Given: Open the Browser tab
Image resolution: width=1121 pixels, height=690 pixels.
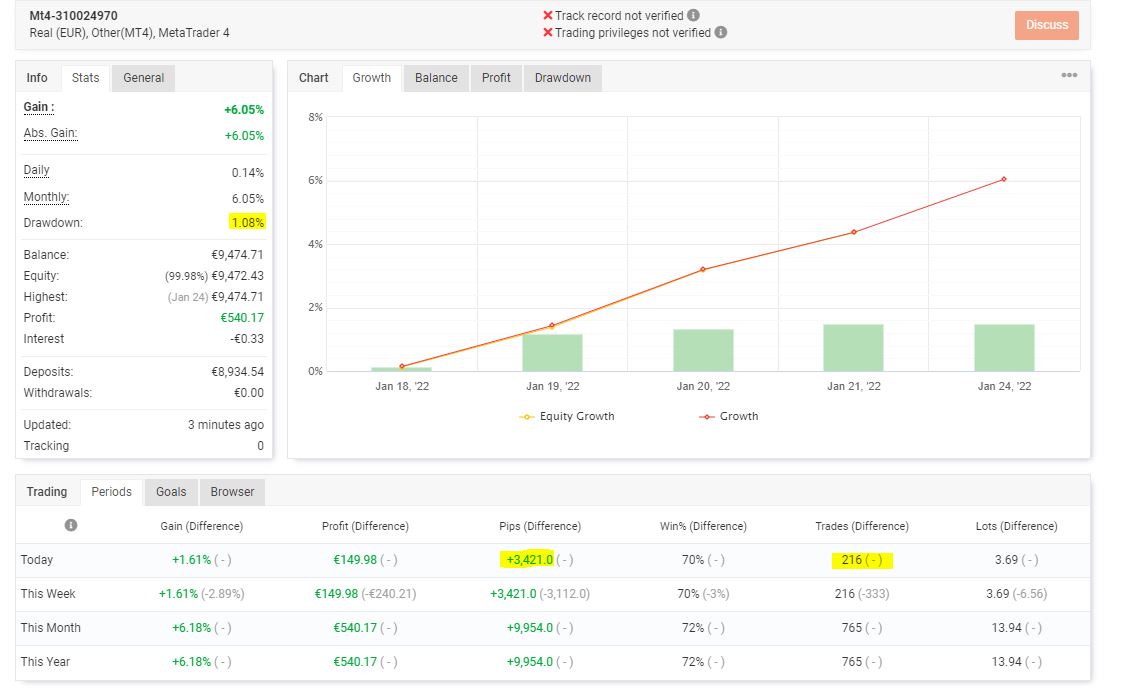Looking at the screenshot, I should pyautogui.click(x=232, y=492).
